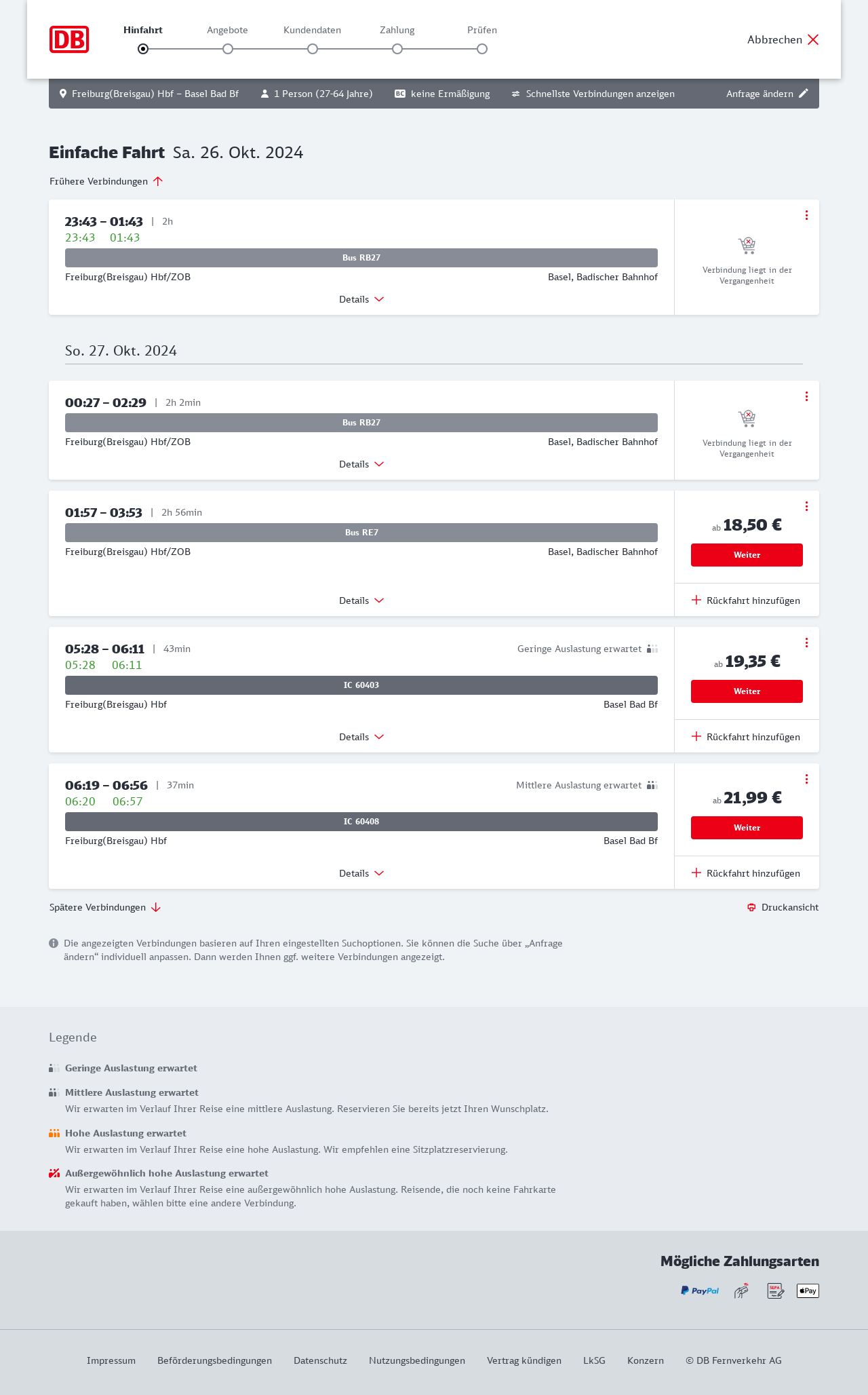
Task: Open the Kundendaten step tab
Action: pos(312,31)
